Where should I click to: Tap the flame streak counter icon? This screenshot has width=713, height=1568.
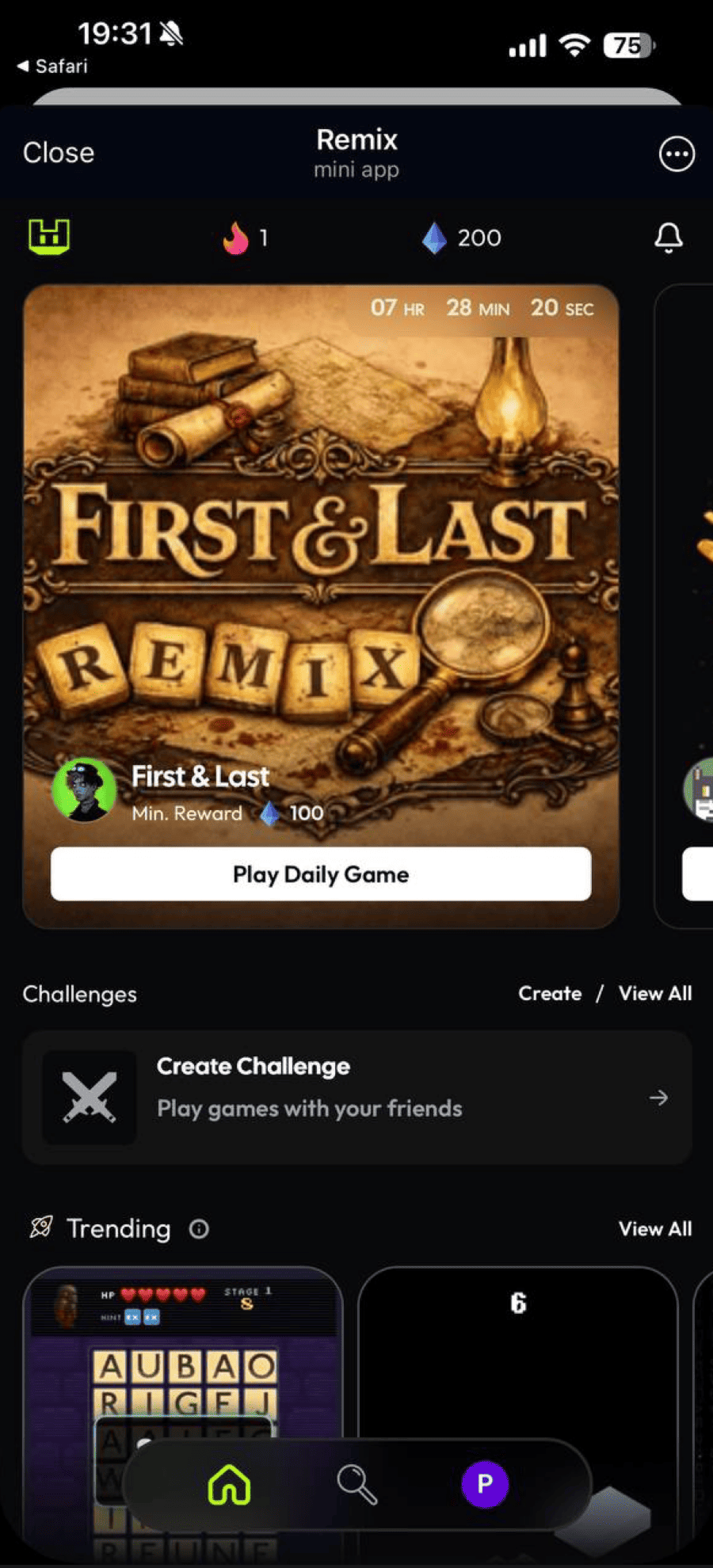pyautogui.click(x=235, y=237)
